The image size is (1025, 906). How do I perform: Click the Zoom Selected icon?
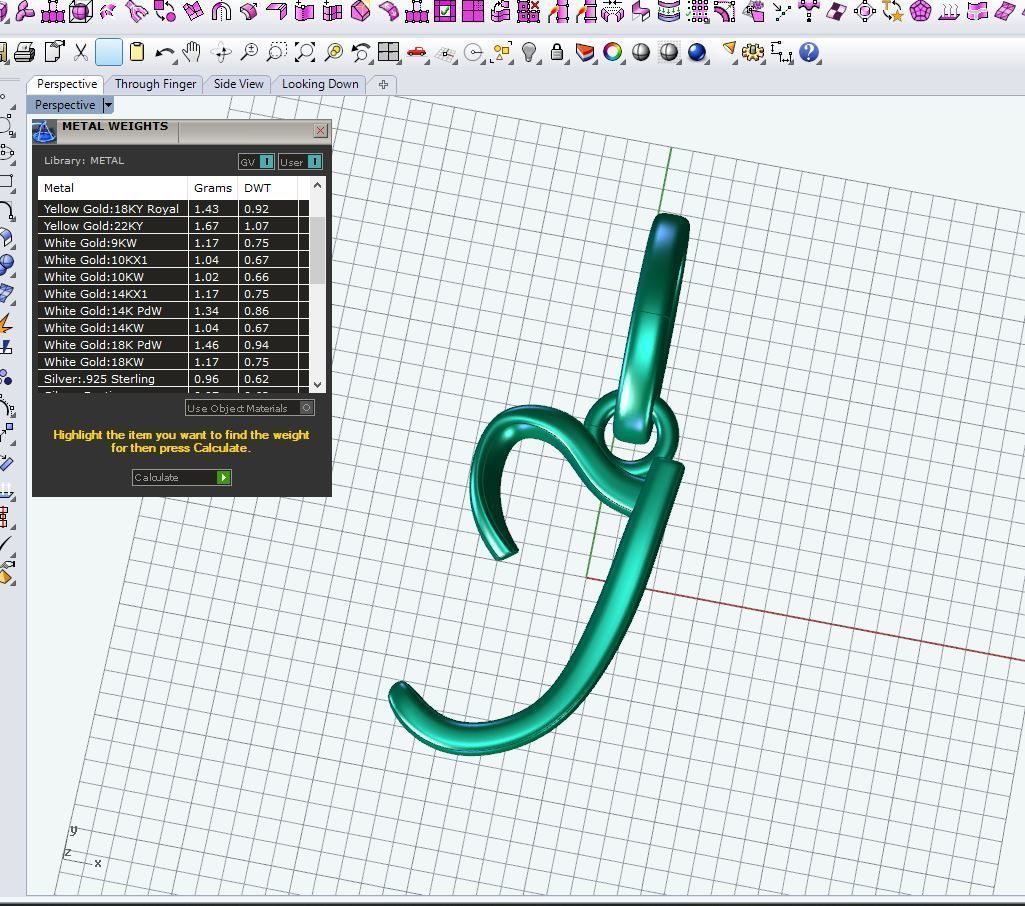point(333,52)
